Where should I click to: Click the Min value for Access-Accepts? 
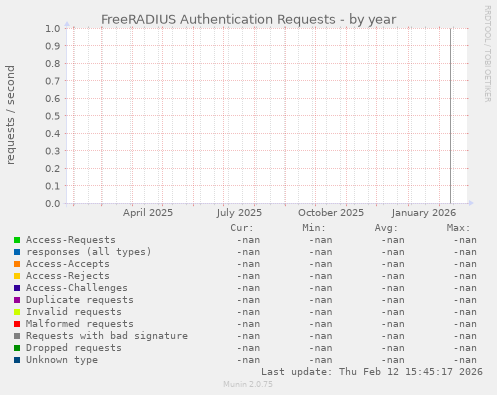[321, 264]
